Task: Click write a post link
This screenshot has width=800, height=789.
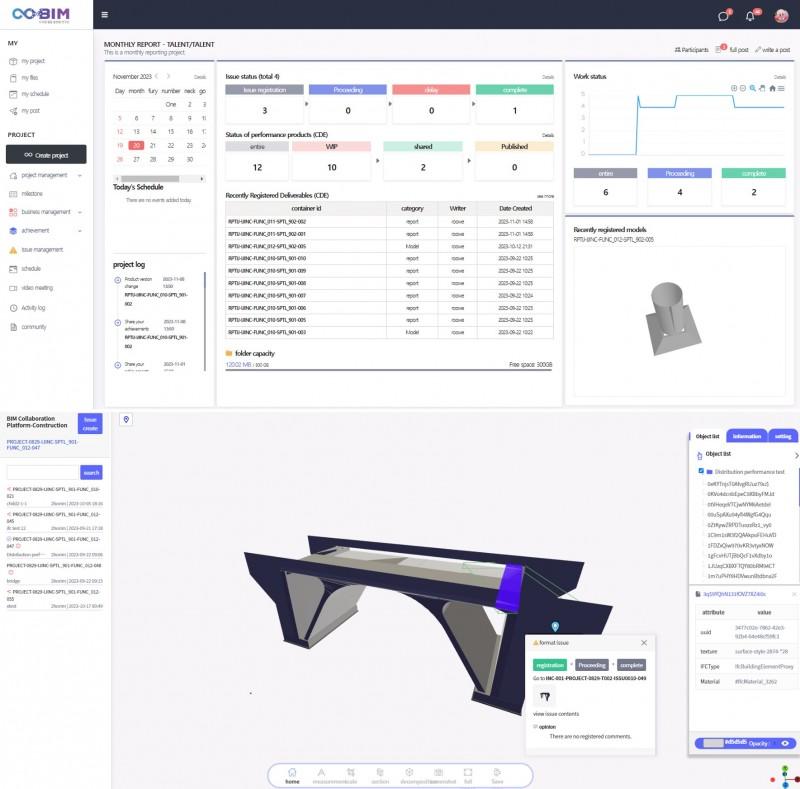Action: coord(772,50)
